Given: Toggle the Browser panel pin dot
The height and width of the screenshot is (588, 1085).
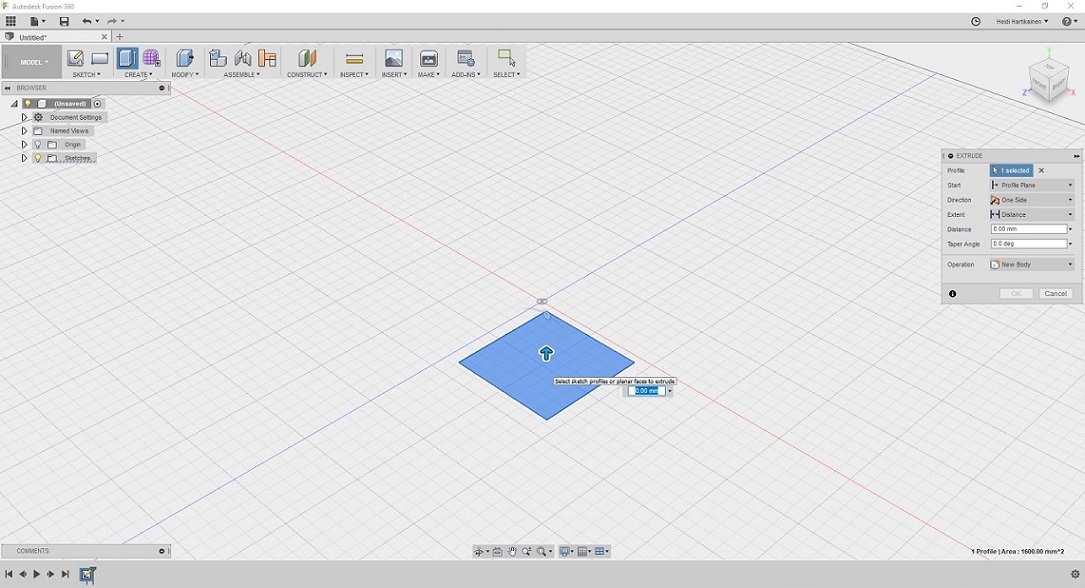Looking at the screenshot, I should [x=162, y=88].
